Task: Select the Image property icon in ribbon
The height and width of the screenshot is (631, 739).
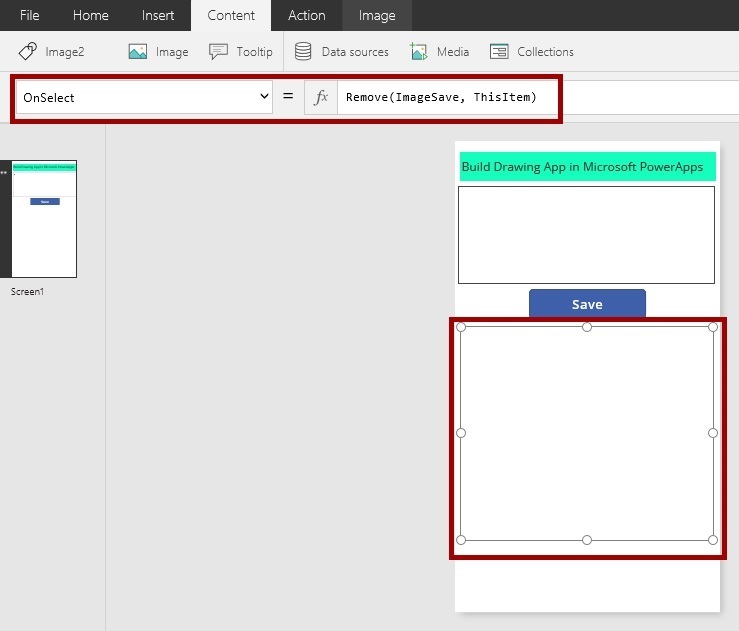Action: 138,52
